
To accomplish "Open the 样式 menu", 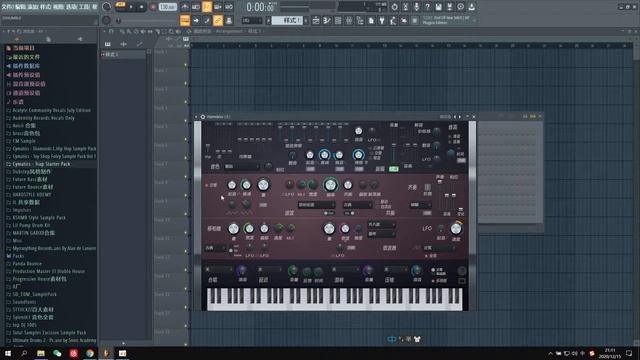I will coord(46,7).
